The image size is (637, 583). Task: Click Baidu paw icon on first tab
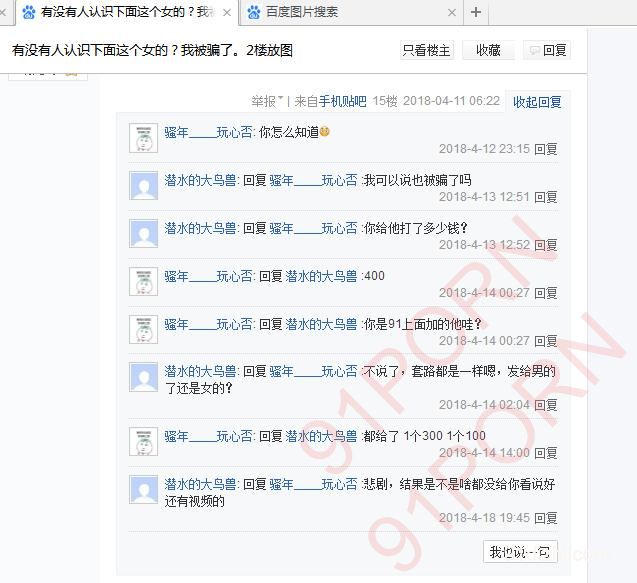[29, 13]
